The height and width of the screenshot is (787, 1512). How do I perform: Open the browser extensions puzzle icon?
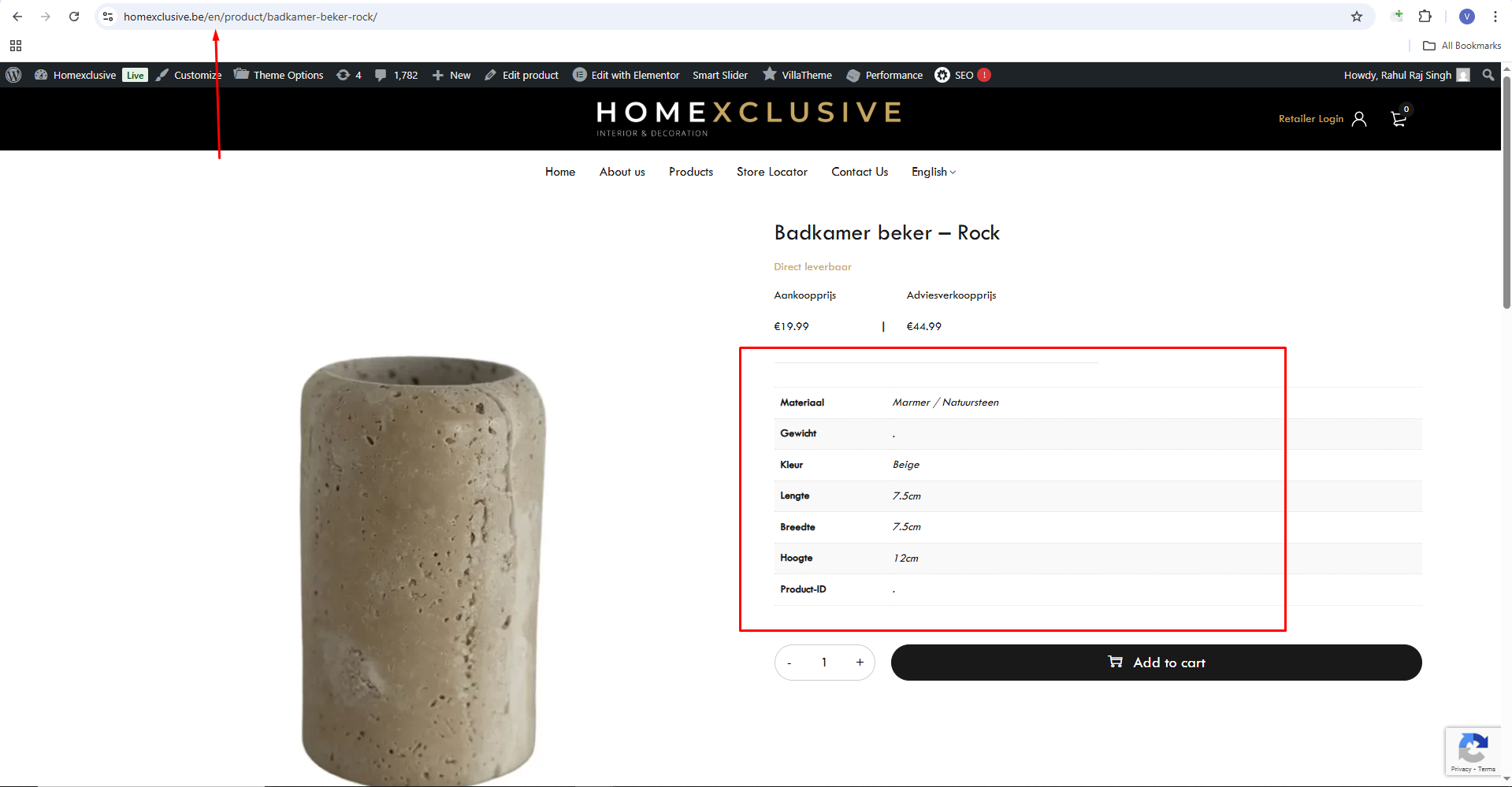tap(1425, 17)
